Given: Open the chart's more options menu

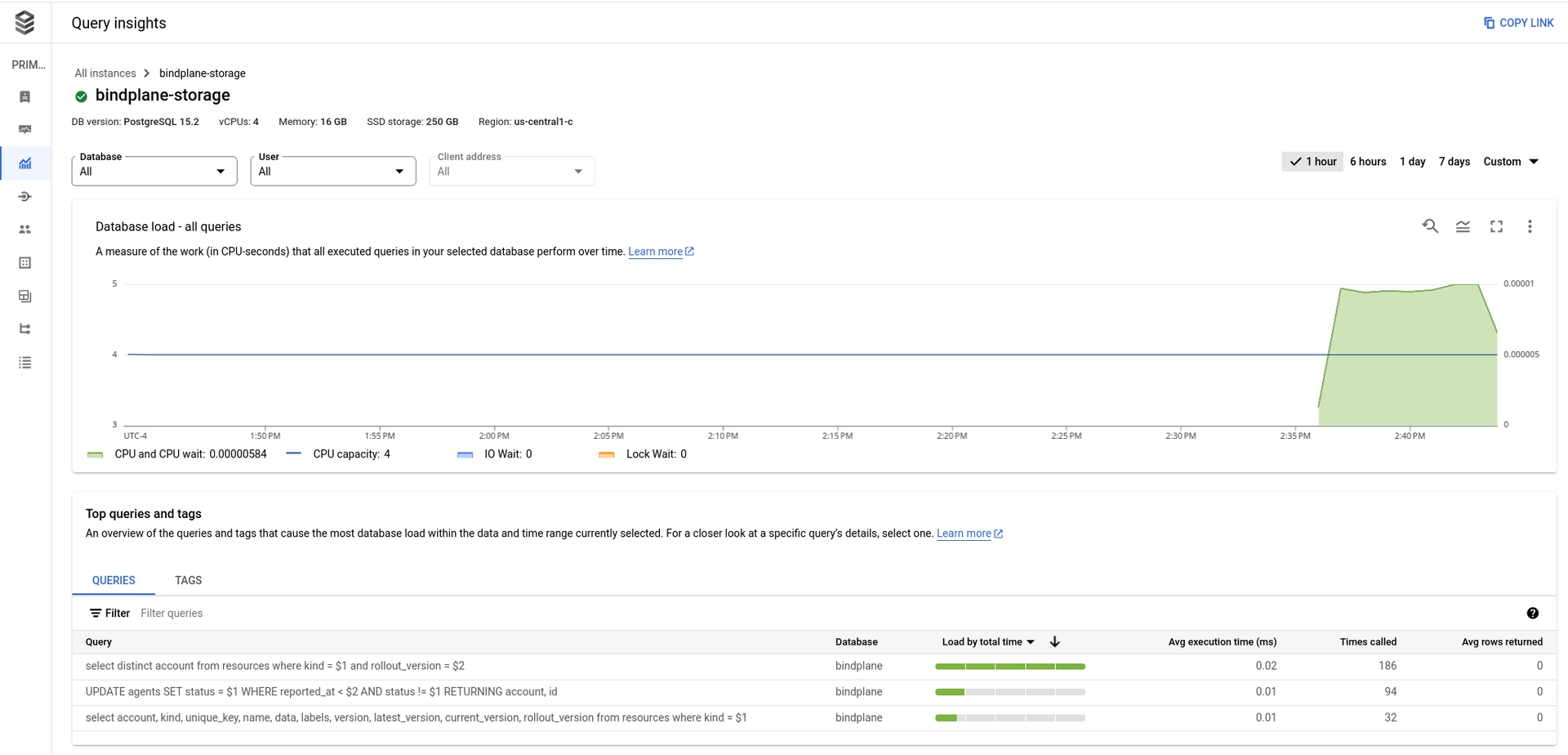Looking at the screenshot, I should click(x=1529, y=226).
